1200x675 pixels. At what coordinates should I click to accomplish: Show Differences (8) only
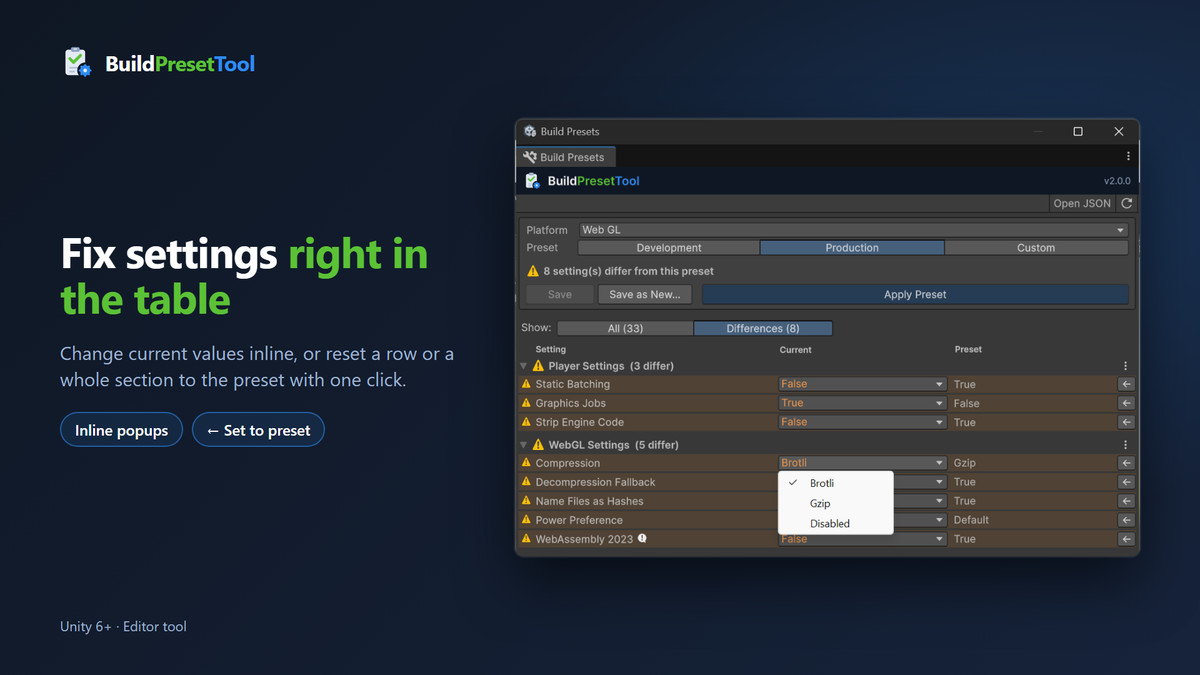(763, 328)
